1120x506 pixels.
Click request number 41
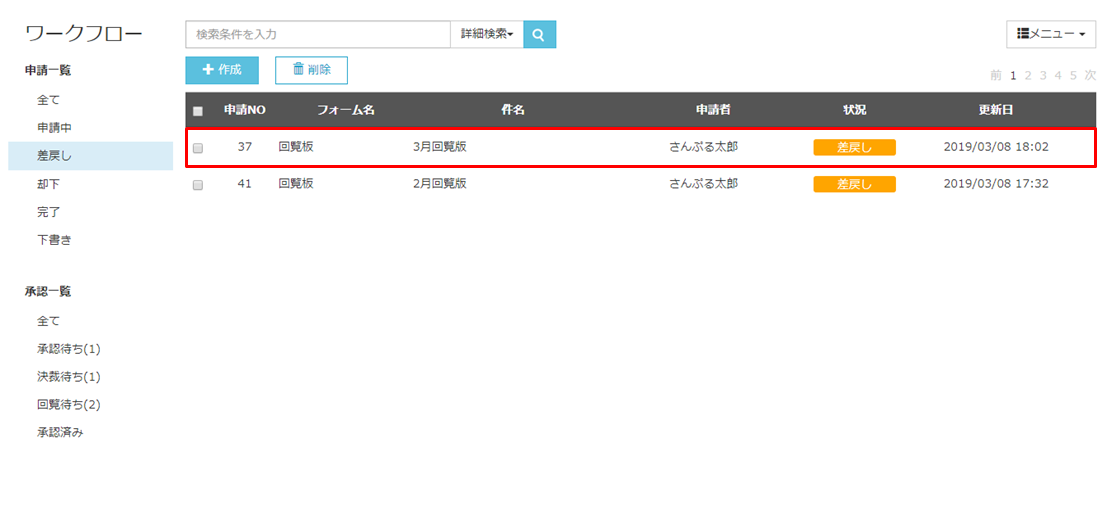[244, 184]
